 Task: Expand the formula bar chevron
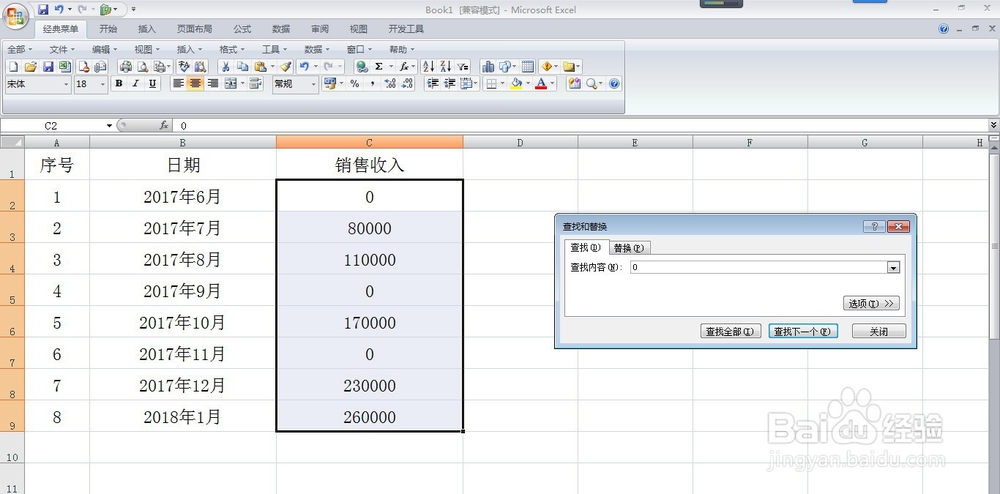click(x=994, y=126)
